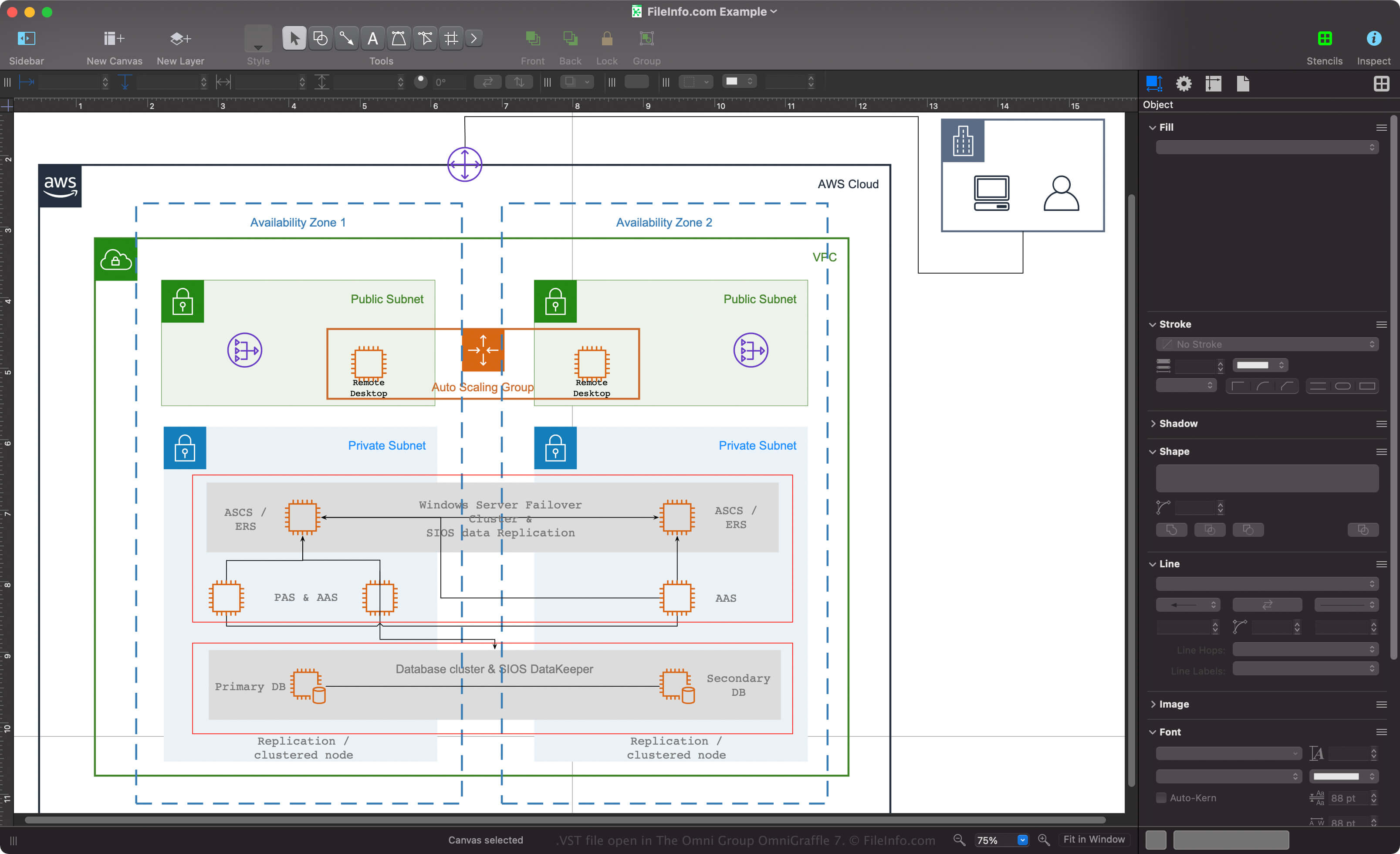This screenshot has height=854, width=1400.
Task: Click the Group toolbar icon
Action: click(646, 39)
